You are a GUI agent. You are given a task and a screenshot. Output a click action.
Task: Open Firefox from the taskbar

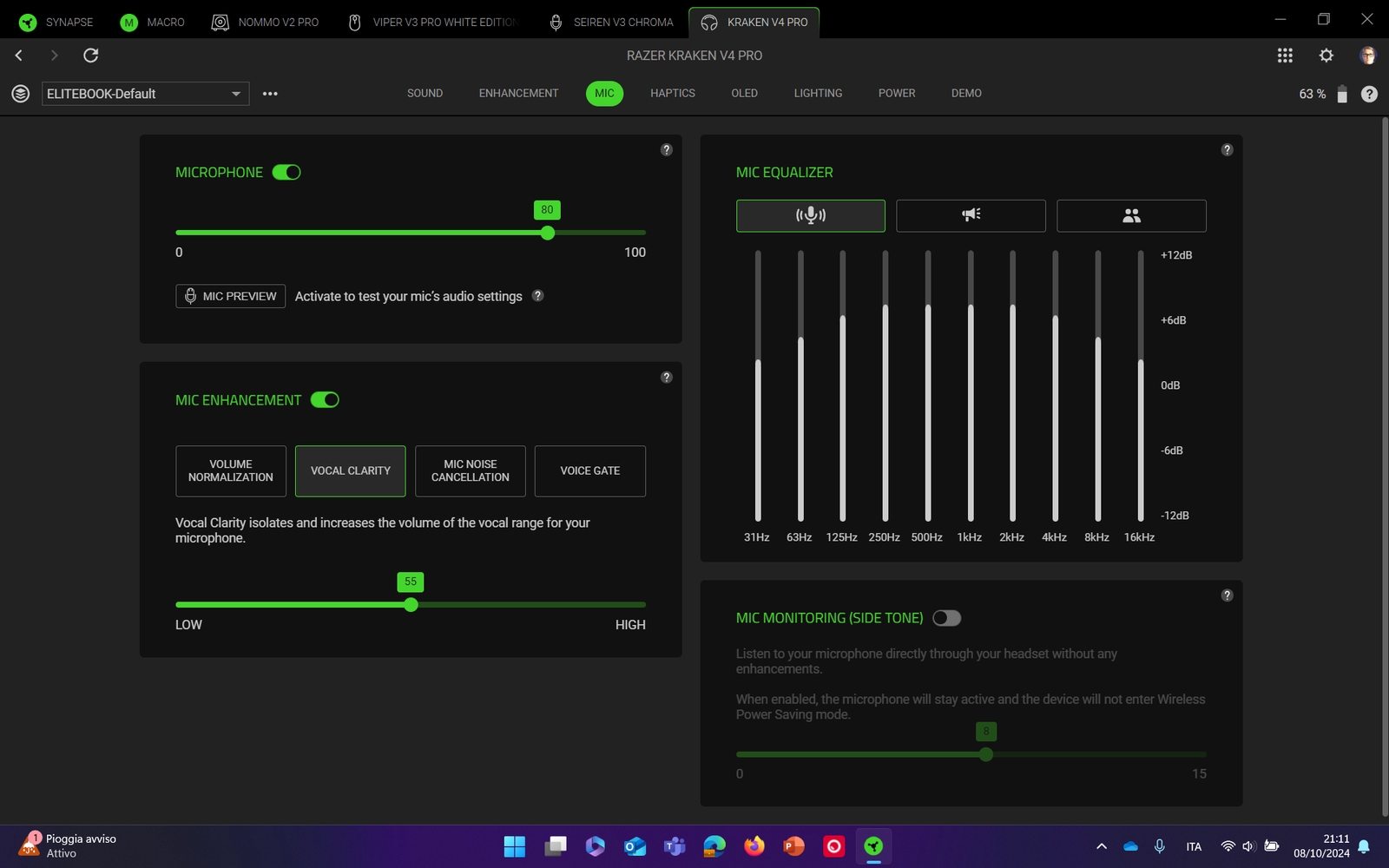click(754, 846)
